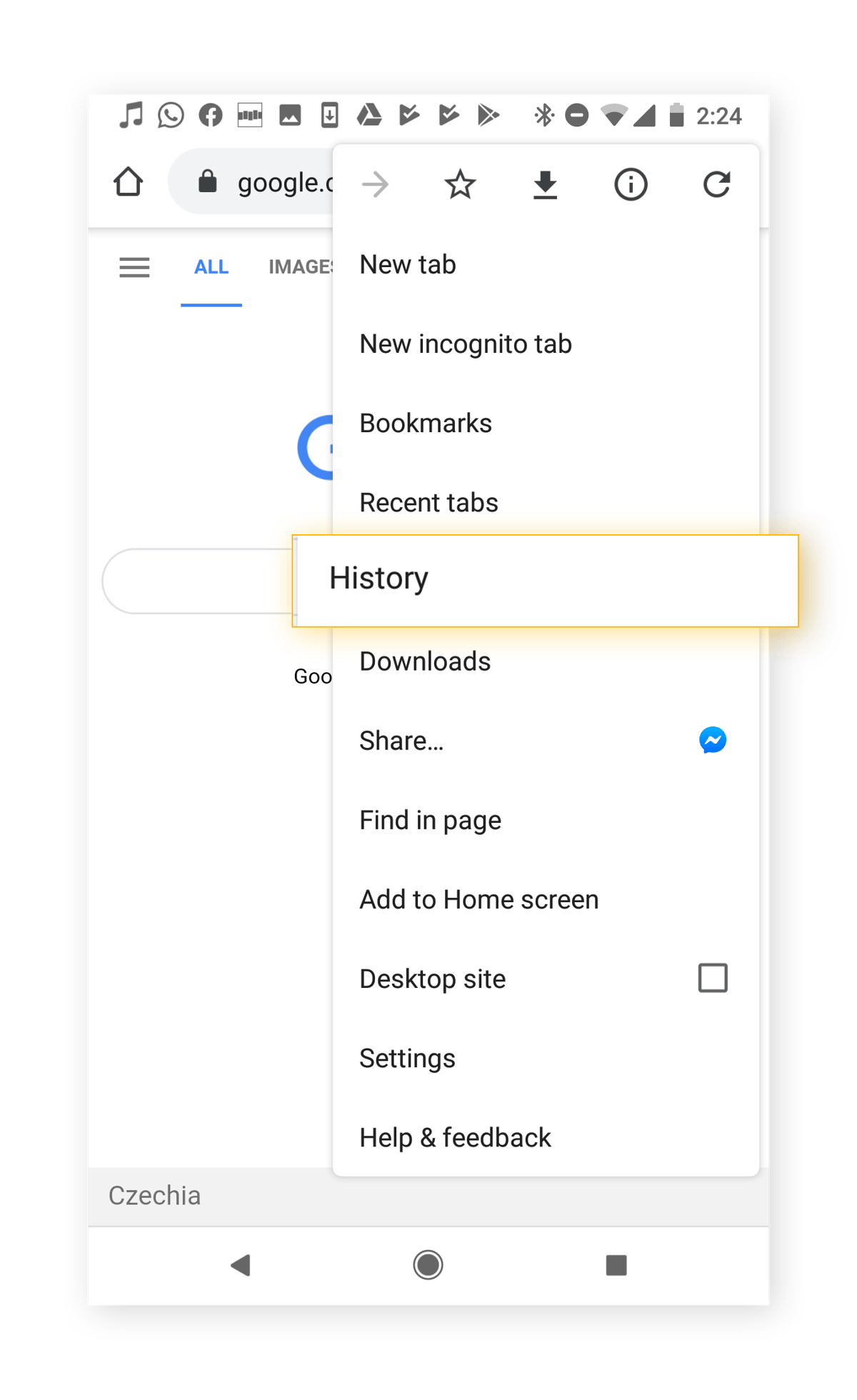
Task: Tap the WhatsApp notification icon in status bar
Action: pyautogui.click(x=171, y=115)
